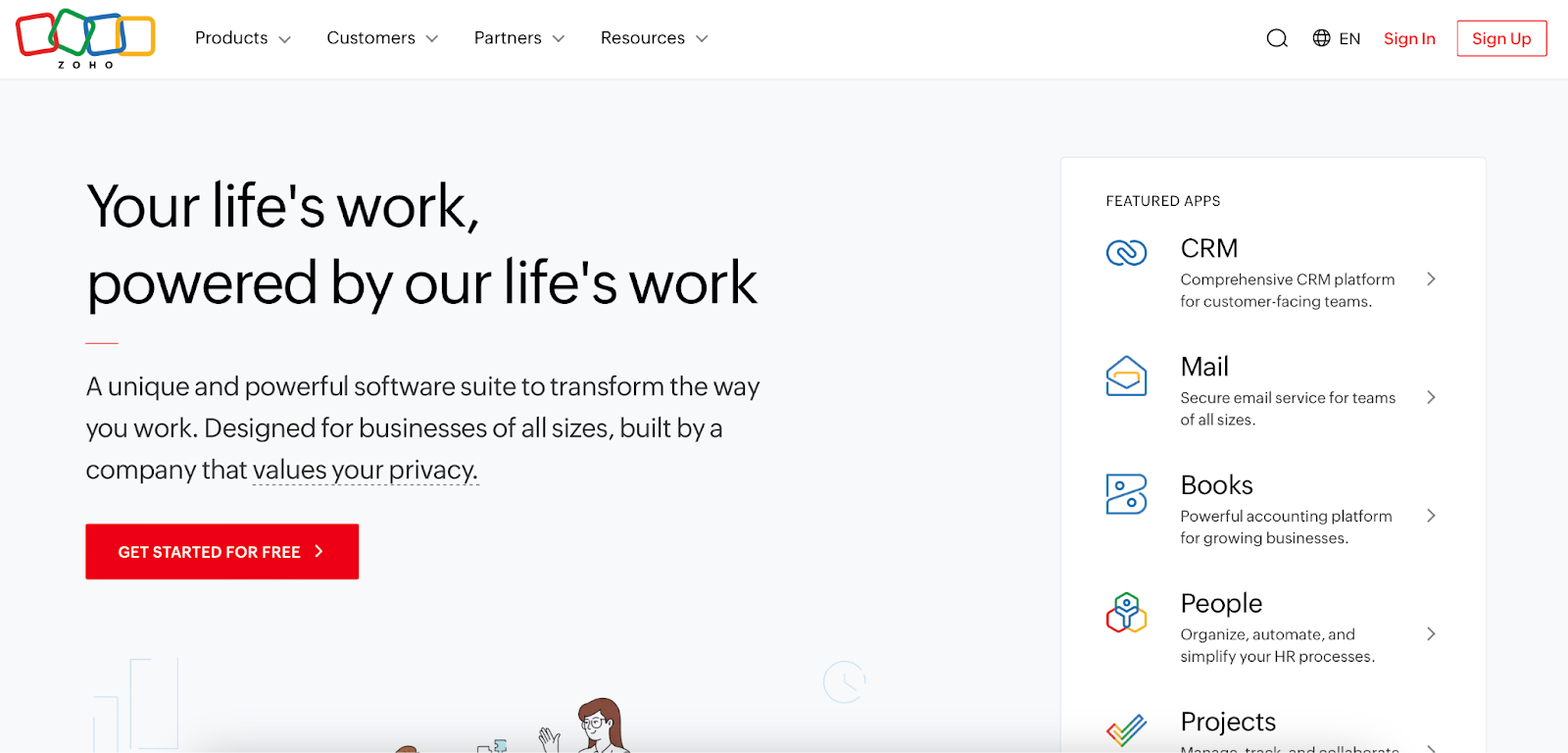Open the Books row chevron arrow
Image resolution: width=1568 pixels, height=753 pixels.
pos(1431,516)
